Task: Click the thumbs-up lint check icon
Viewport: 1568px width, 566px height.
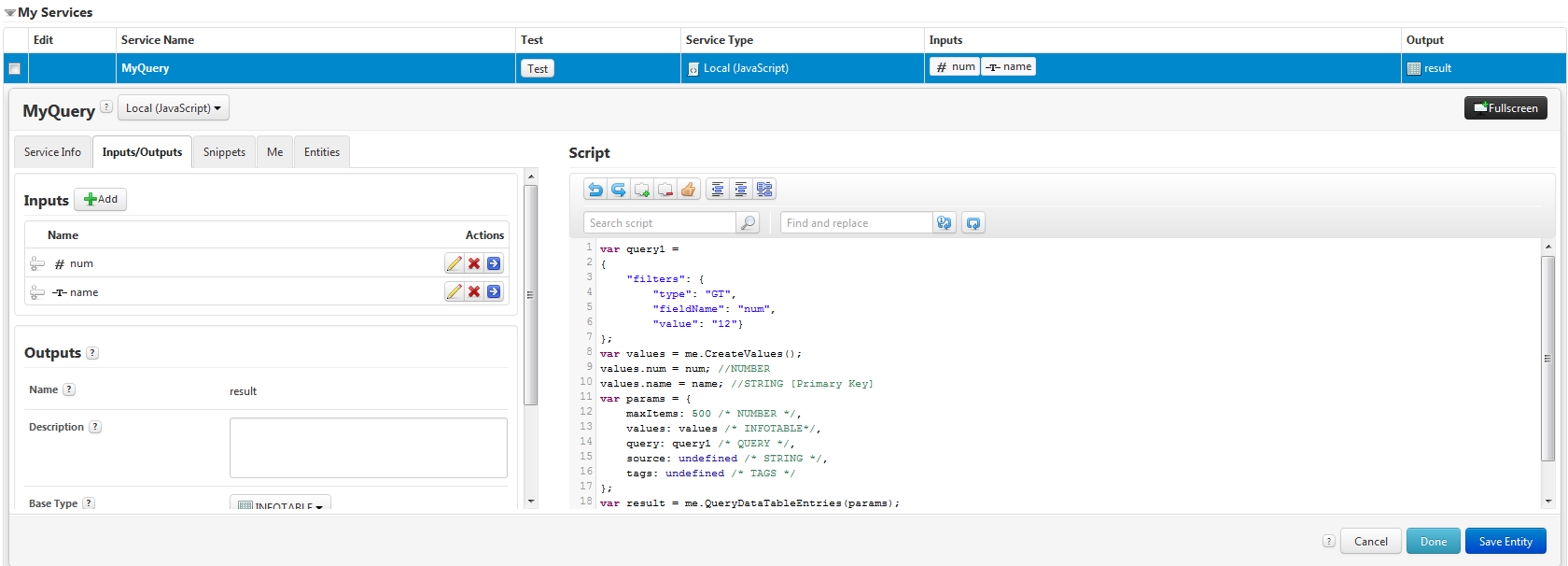Action: point(688,190)
